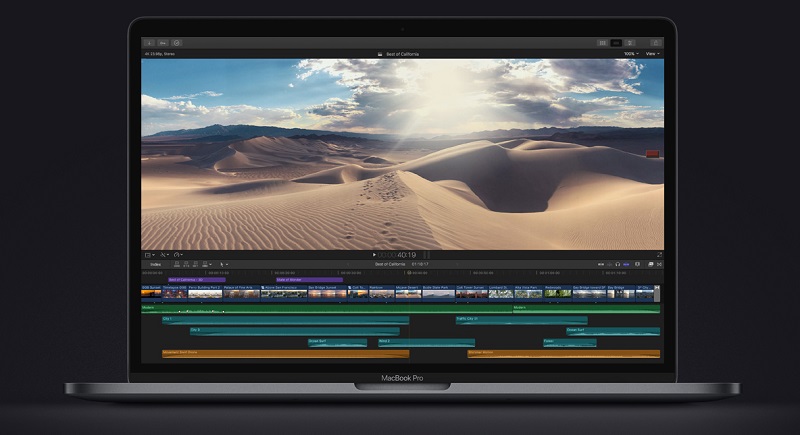
Task: Open the 100% viewer zoom dropdown
Action: 631,54
